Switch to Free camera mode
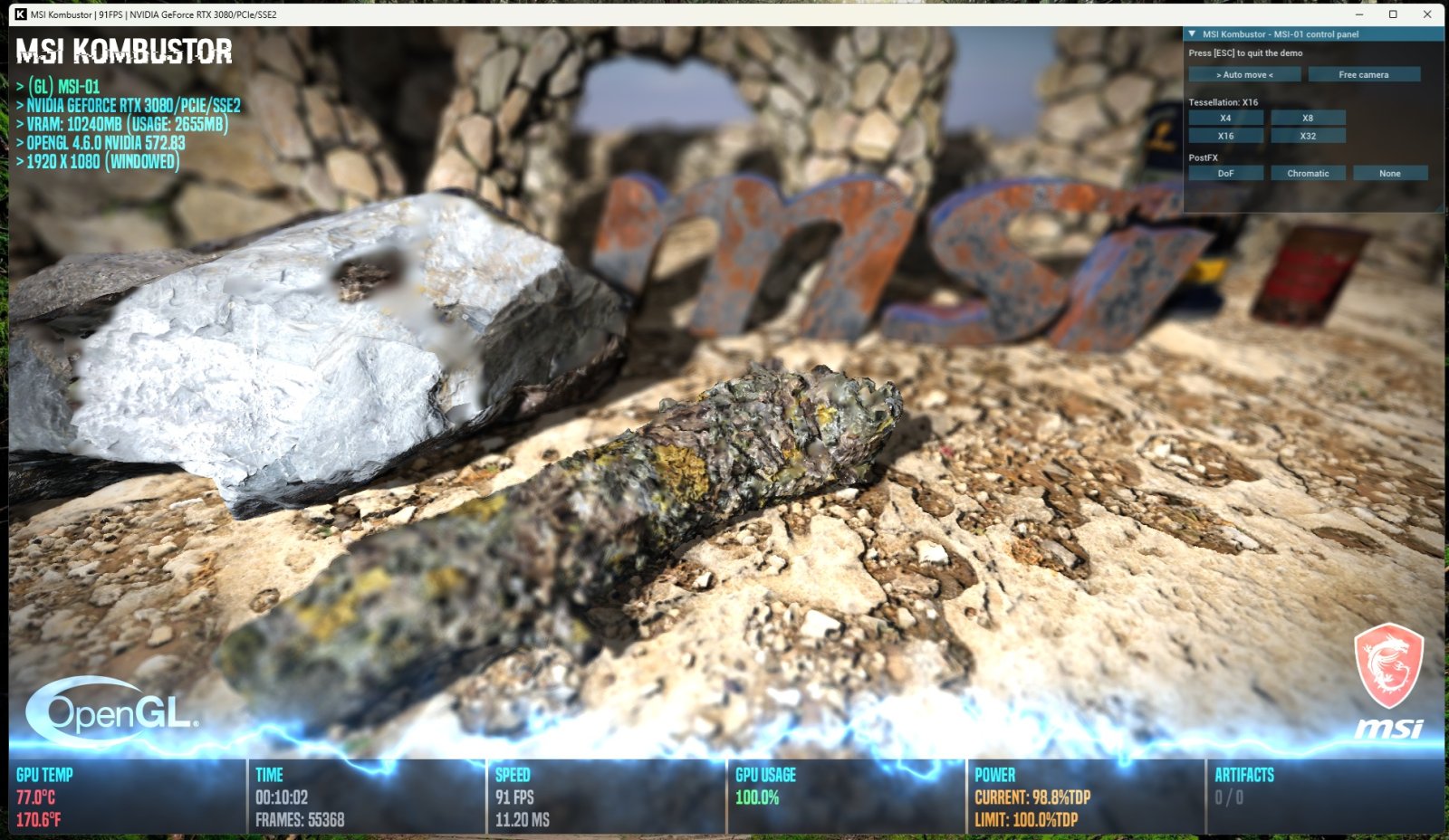The width and height of the screenshot is (1449, 840). click(x=1364, y=74)
